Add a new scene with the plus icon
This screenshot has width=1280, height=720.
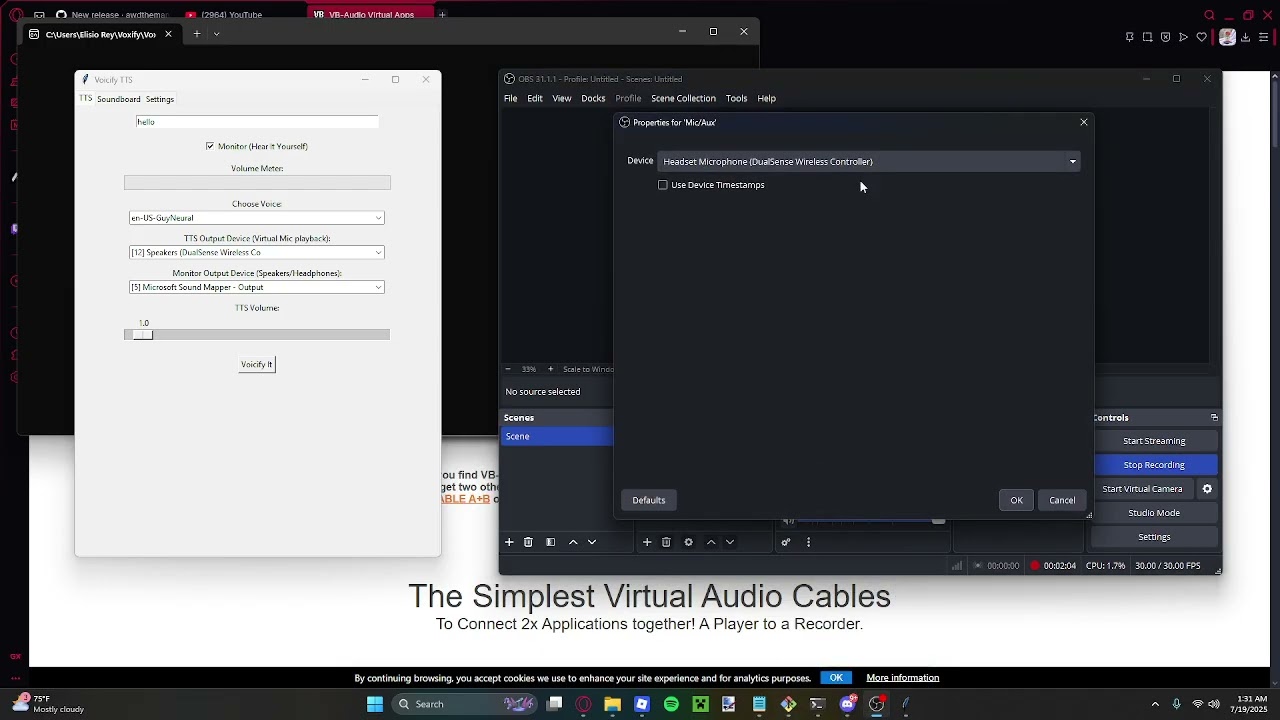click(509, 542)
